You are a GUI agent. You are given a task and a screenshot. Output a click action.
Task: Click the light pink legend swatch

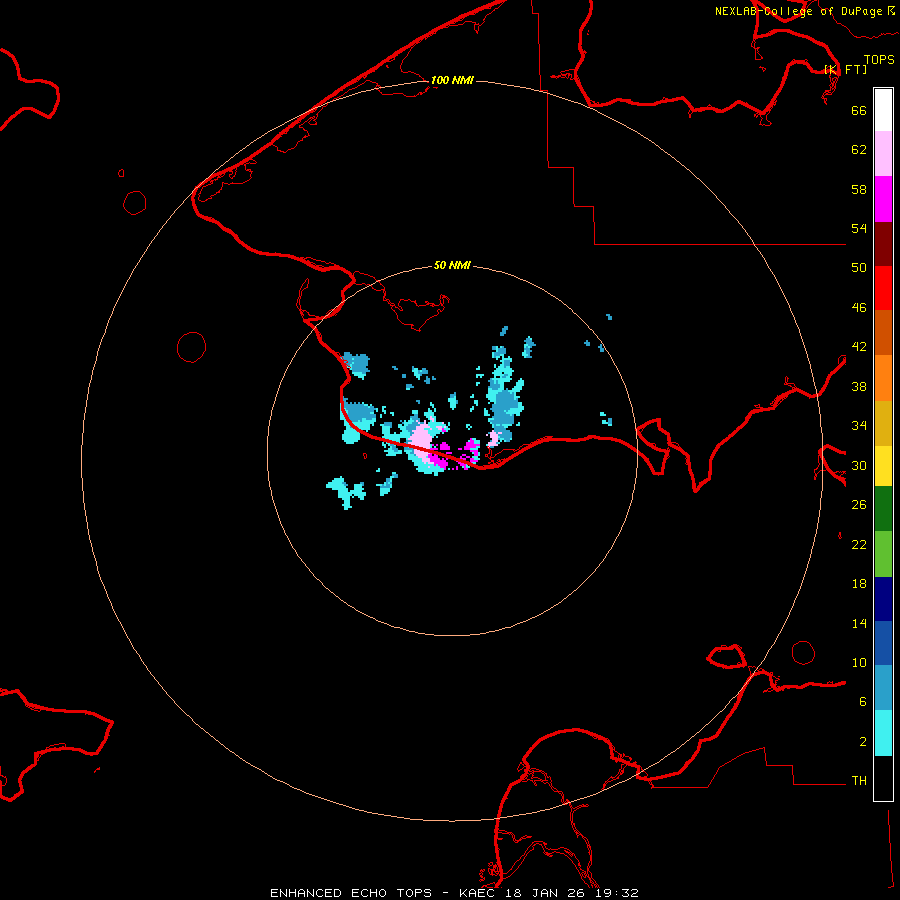(x=883, y=153)
